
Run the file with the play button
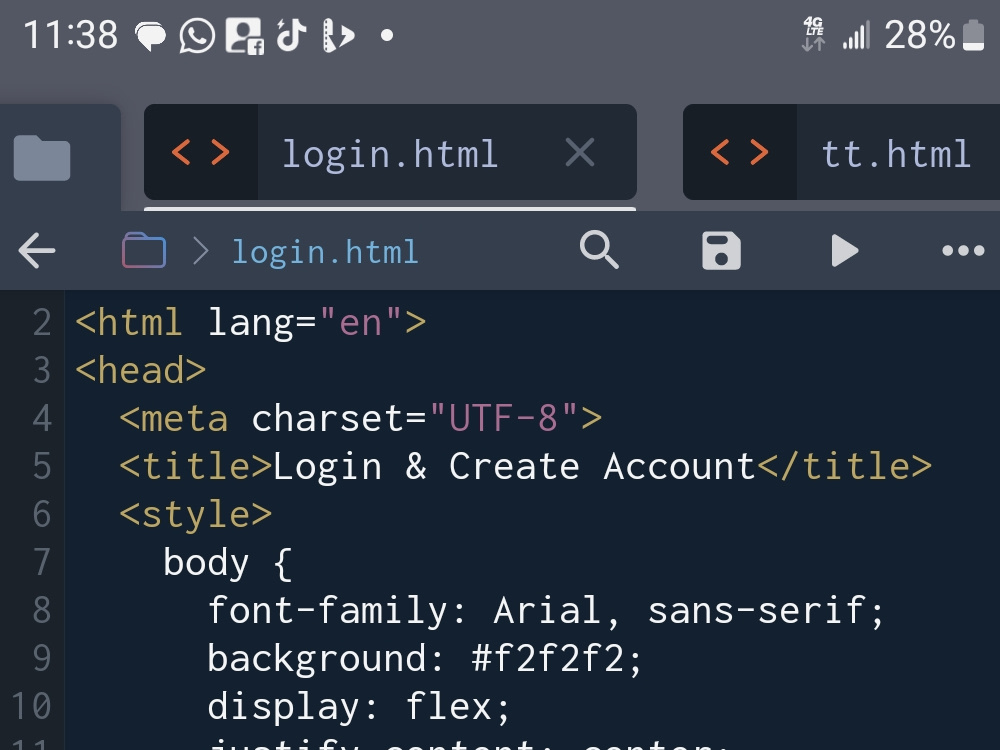844,251
